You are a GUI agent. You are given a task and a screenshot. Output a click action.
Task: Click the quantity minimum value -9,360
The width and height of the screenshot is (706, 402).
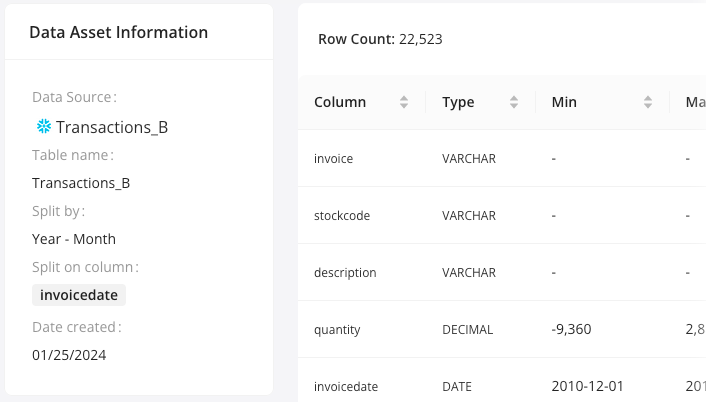(x=572, y=329)
